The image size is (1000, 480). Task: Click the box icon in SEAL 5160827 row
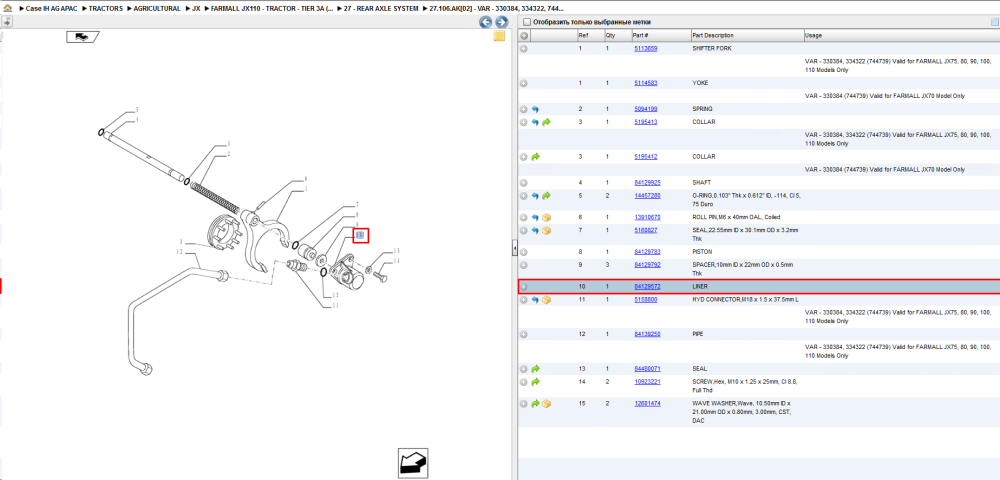(547, 230)
